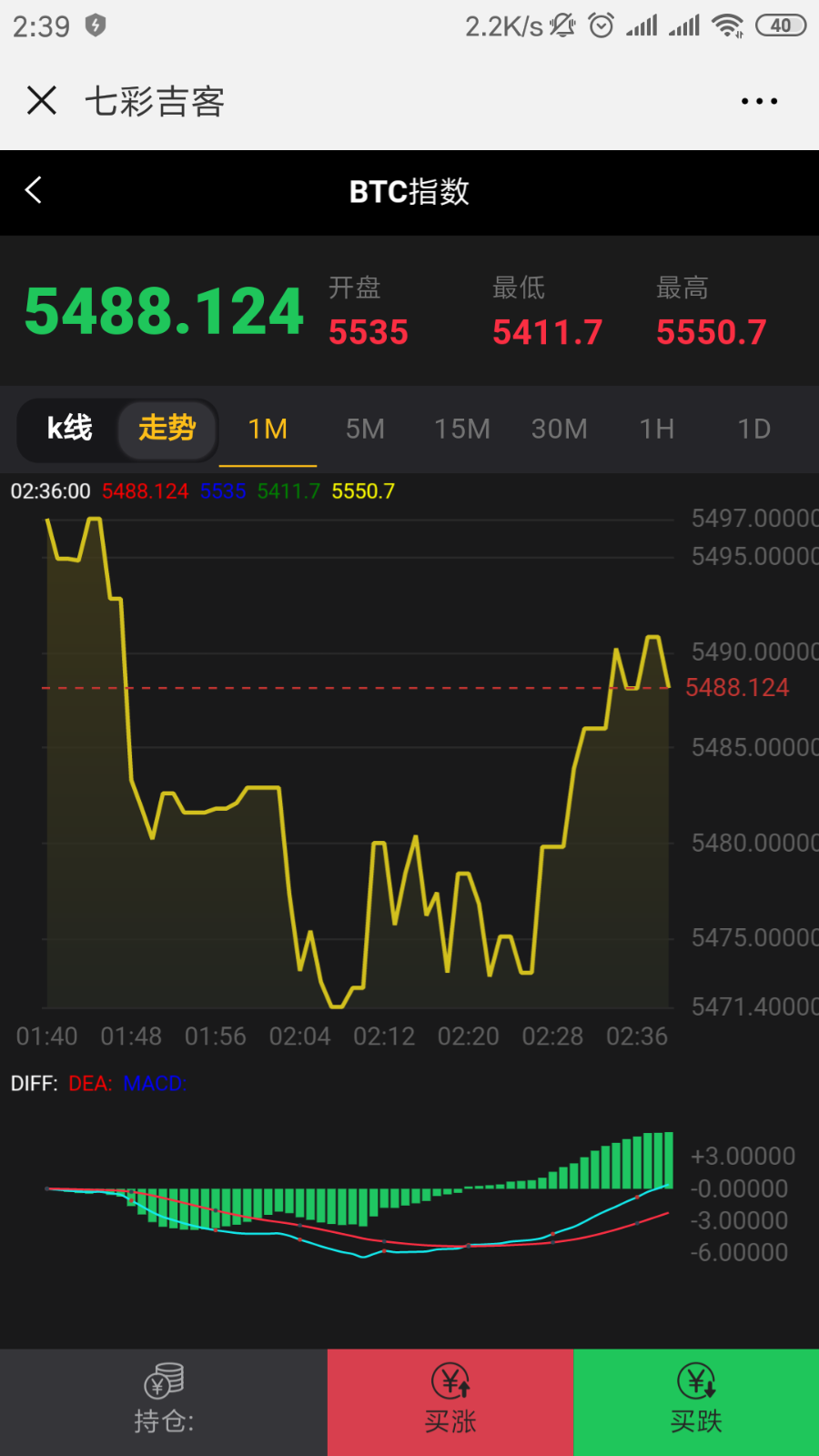Select the 1M timeframe tab
The image size is (819, 1456).
pyautogui.click(x=268, y=429)
